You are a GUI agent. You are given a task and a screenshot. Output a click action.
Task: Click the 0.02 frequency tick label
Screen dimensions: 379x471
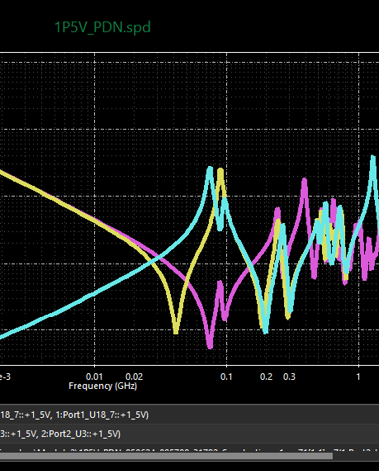134,377
